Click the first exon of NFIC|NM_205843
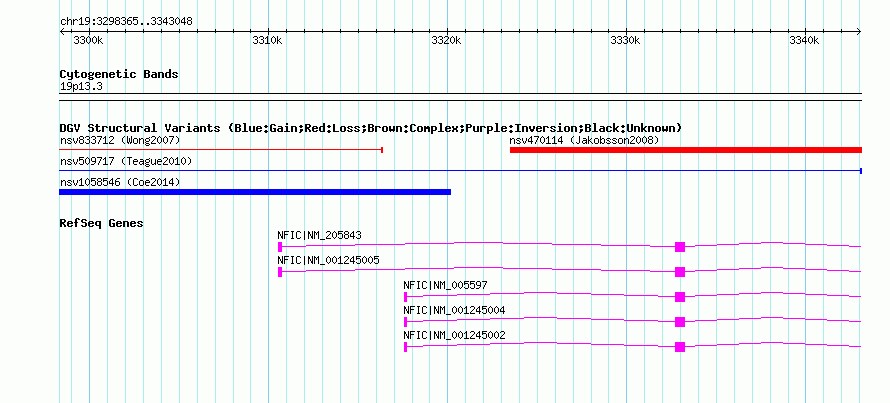Screen dimensions: 890x403 click(x=280, y=247)
